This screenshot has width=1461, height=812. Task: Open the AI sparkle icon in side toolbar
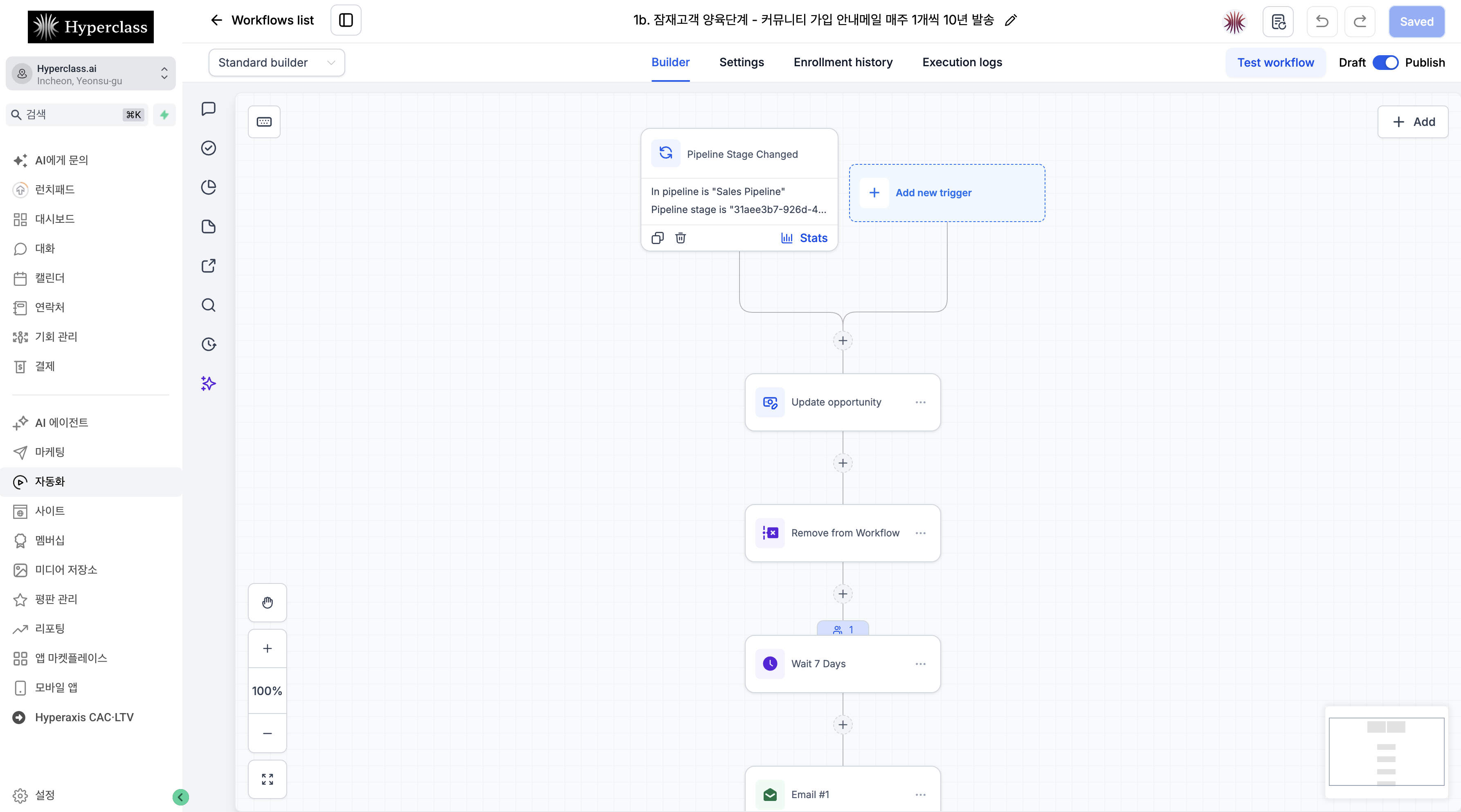209,384
